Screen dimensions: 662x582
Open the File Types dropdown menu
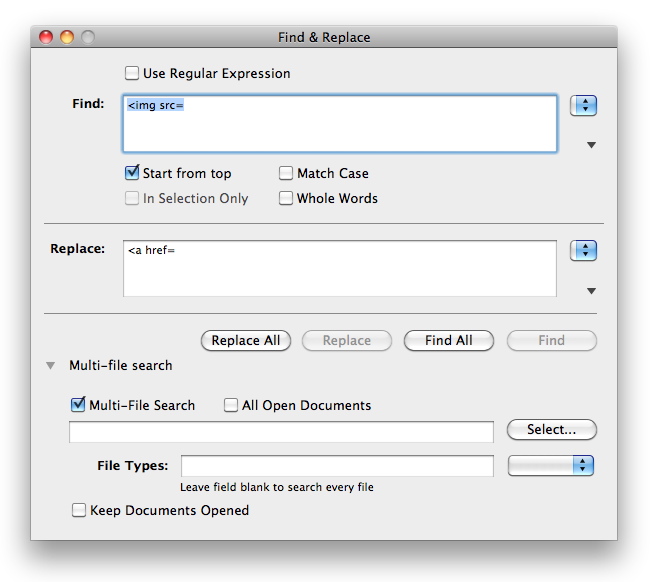(551, 465)
